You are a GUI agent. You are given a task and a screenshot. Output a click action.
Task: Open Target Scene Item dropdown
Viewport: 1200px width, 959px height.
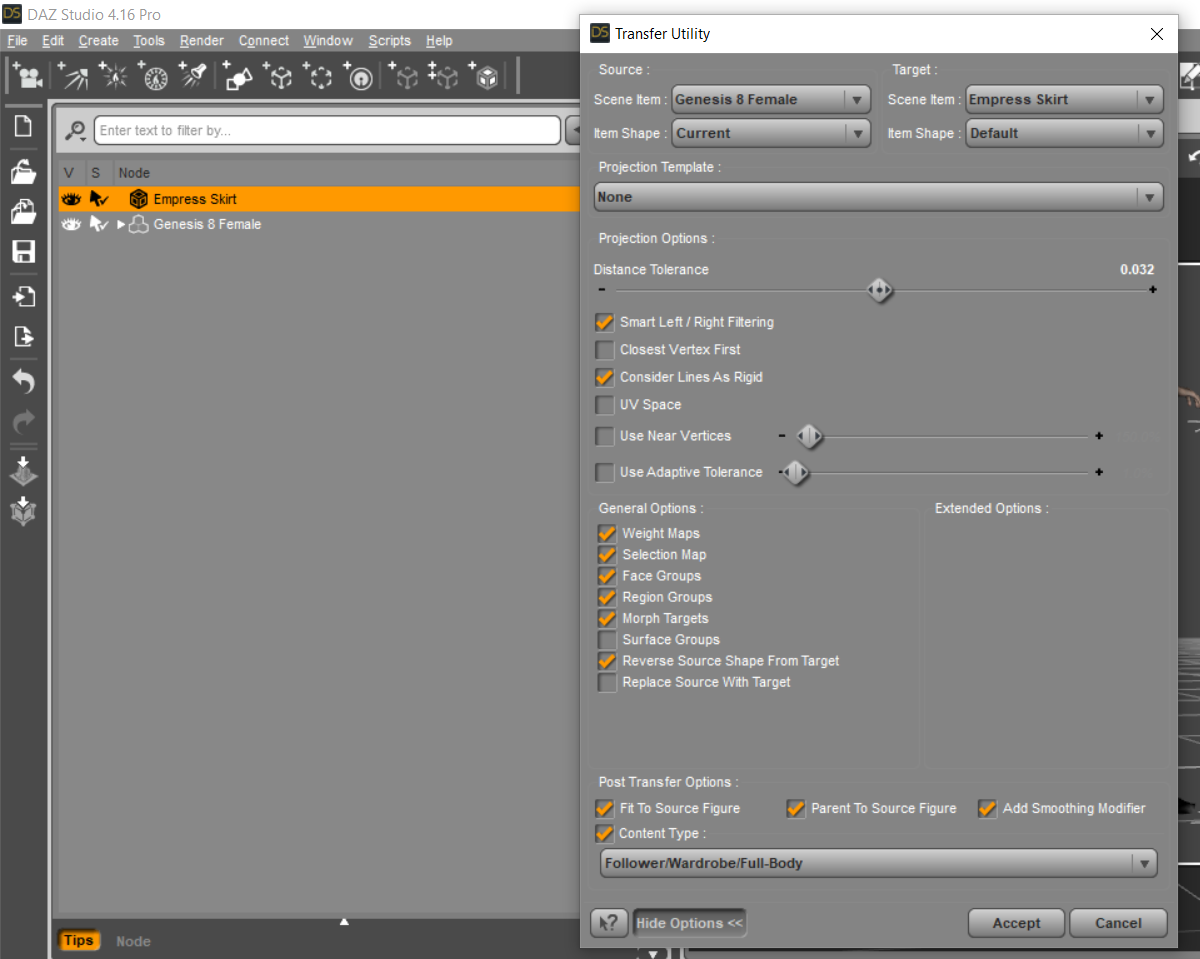[x=1064, y=99]
